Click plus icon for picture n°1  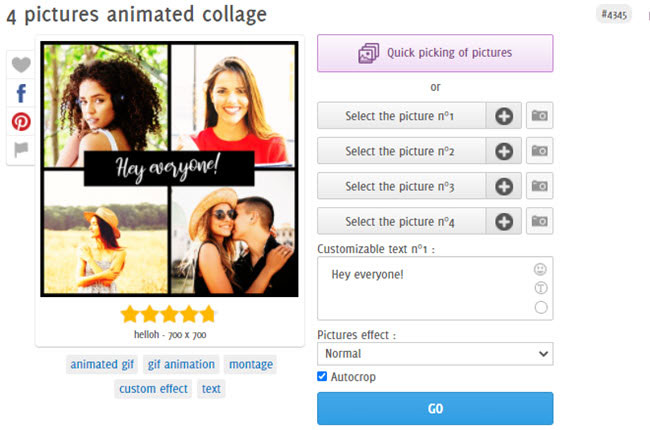pyautogui.click(x=504, y=116)
